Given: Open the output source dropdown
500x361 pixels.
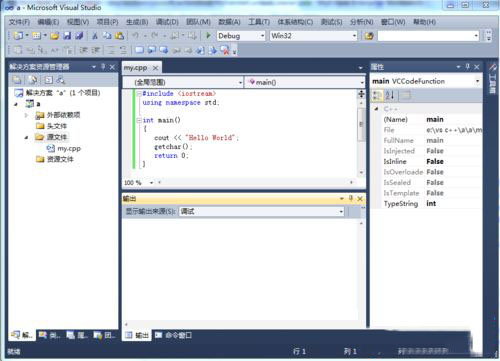Looking at the screenshot, I should (x=341, y=212).
